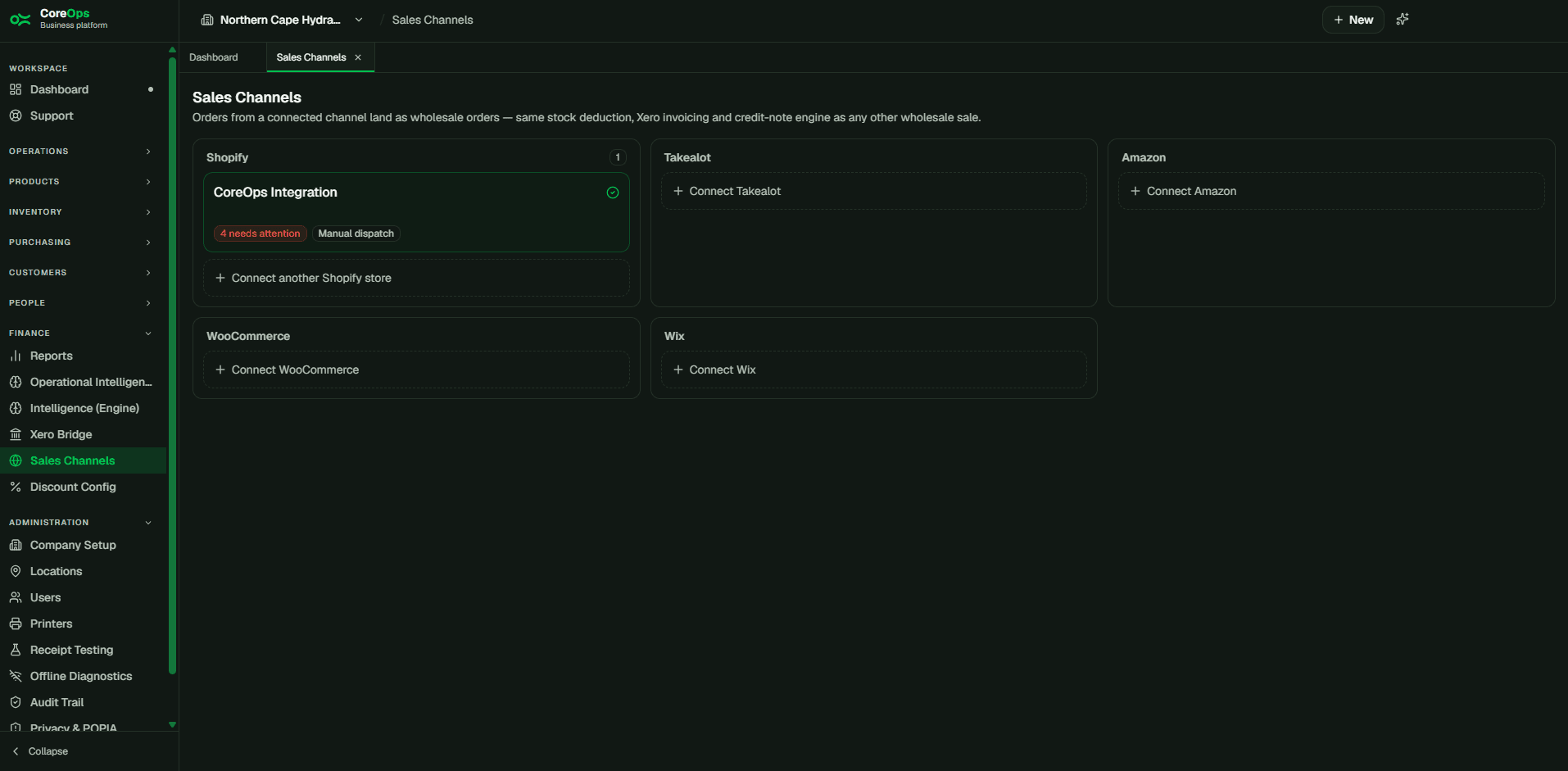Viewport: 1568px width, 771px height.
Task: Open the CoreOps Integration card
Action: [416, 212]
